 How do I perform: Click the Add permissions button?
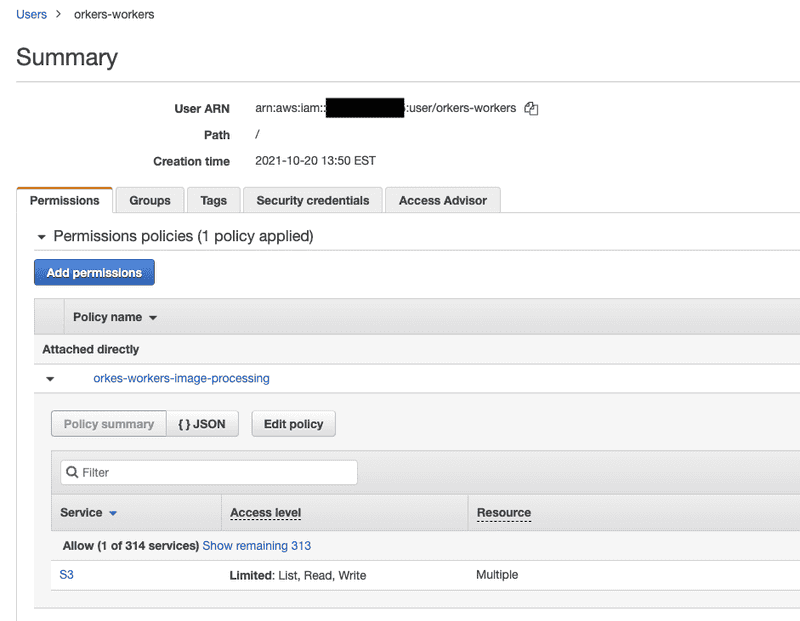(x=94, y=272)
